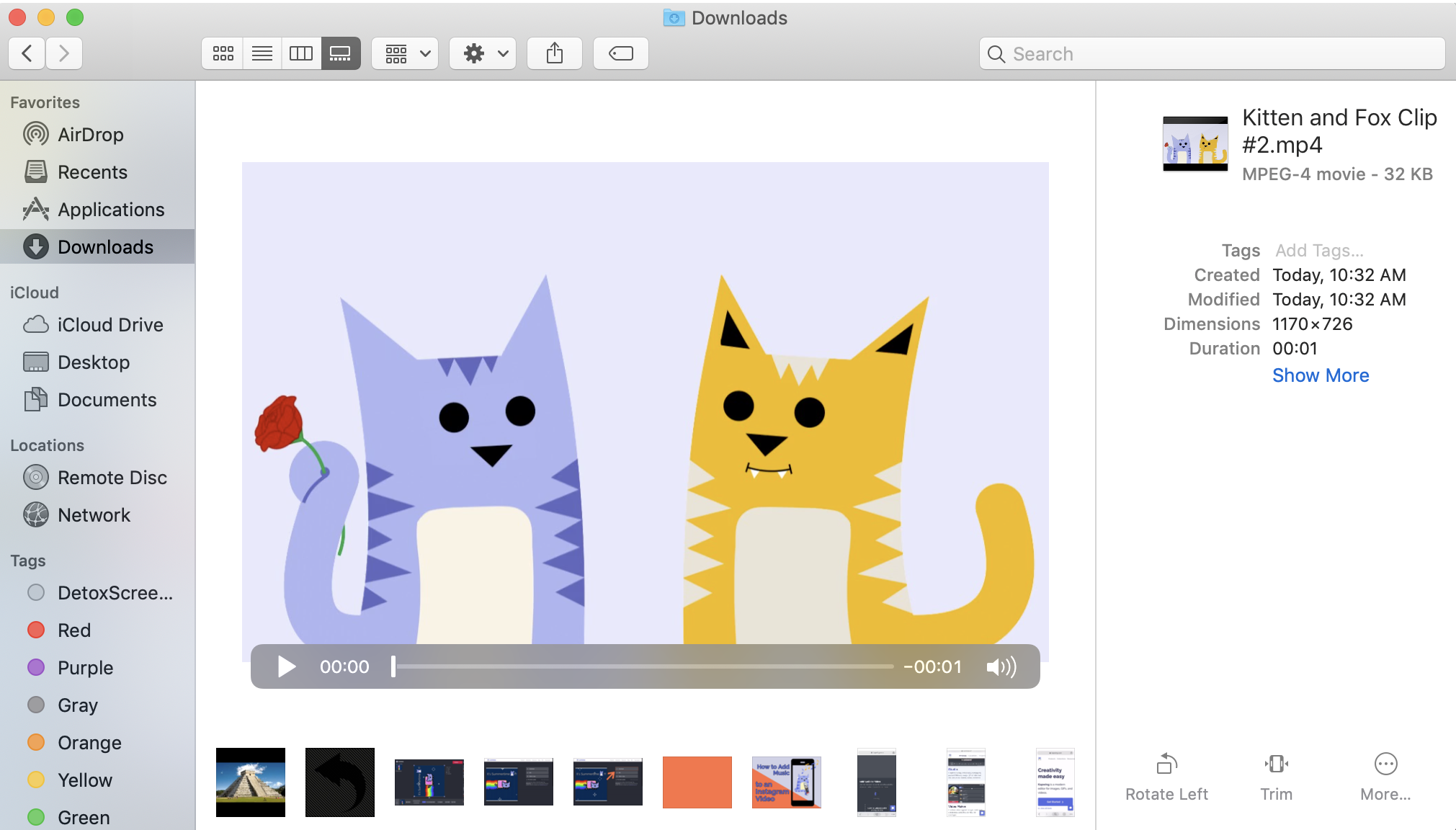Open iCloud Drive from the sidebar
This screenshot has width=1456, height=830.
point(110,325)
